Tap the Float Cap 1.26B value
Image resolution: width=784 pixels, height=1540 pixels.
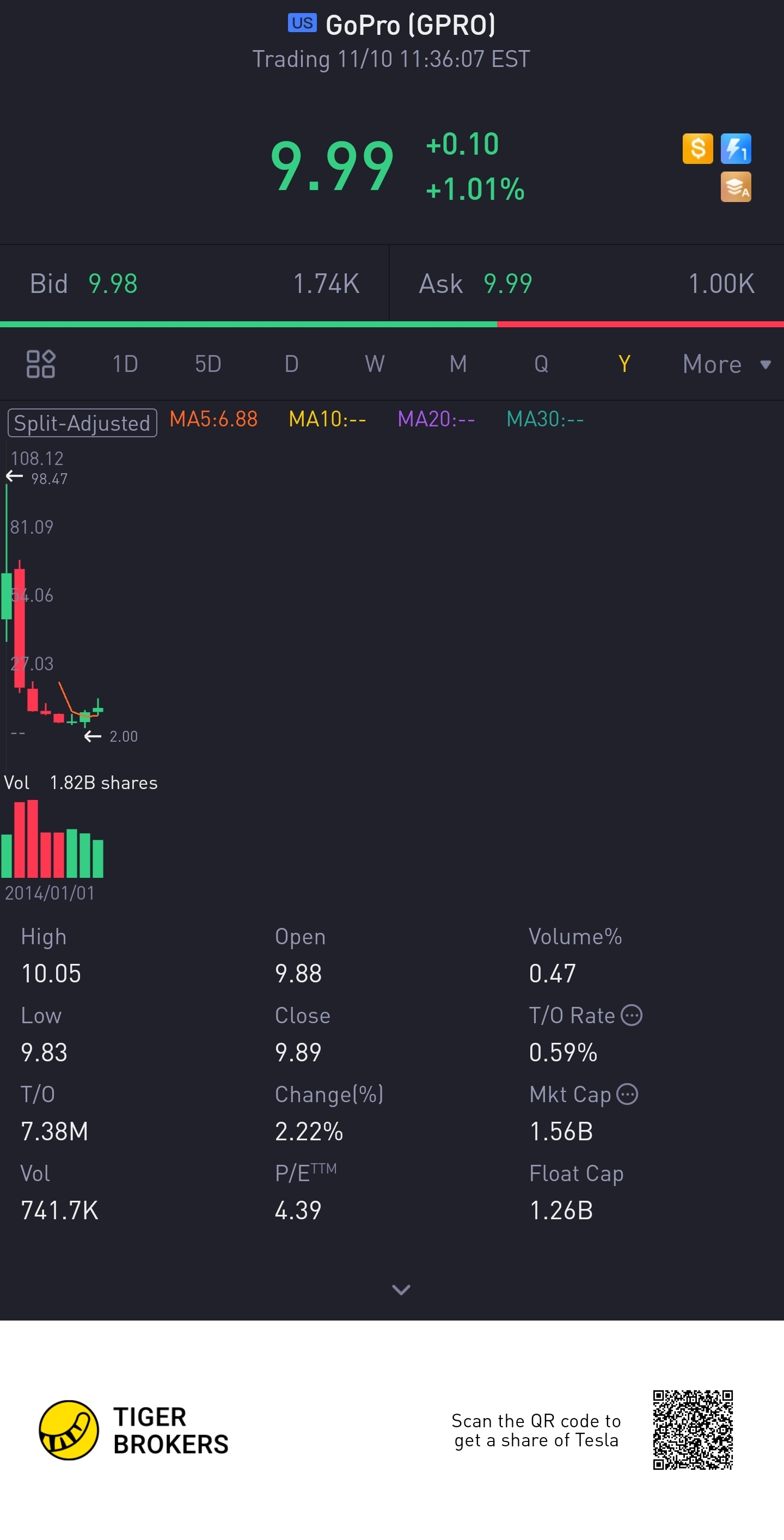click(x=561, y=1210)
